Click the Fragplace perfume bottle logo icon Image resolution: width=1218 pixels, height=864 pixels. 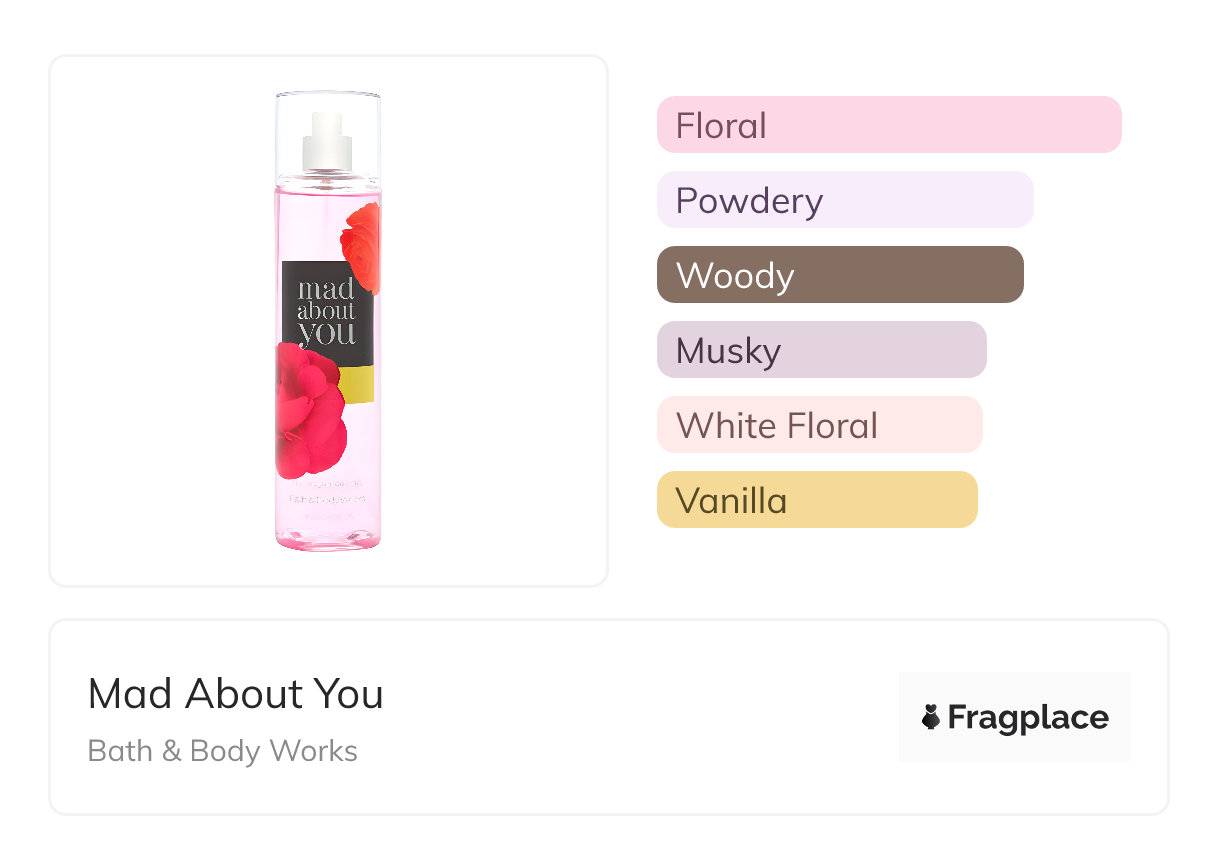coord(931,717)
